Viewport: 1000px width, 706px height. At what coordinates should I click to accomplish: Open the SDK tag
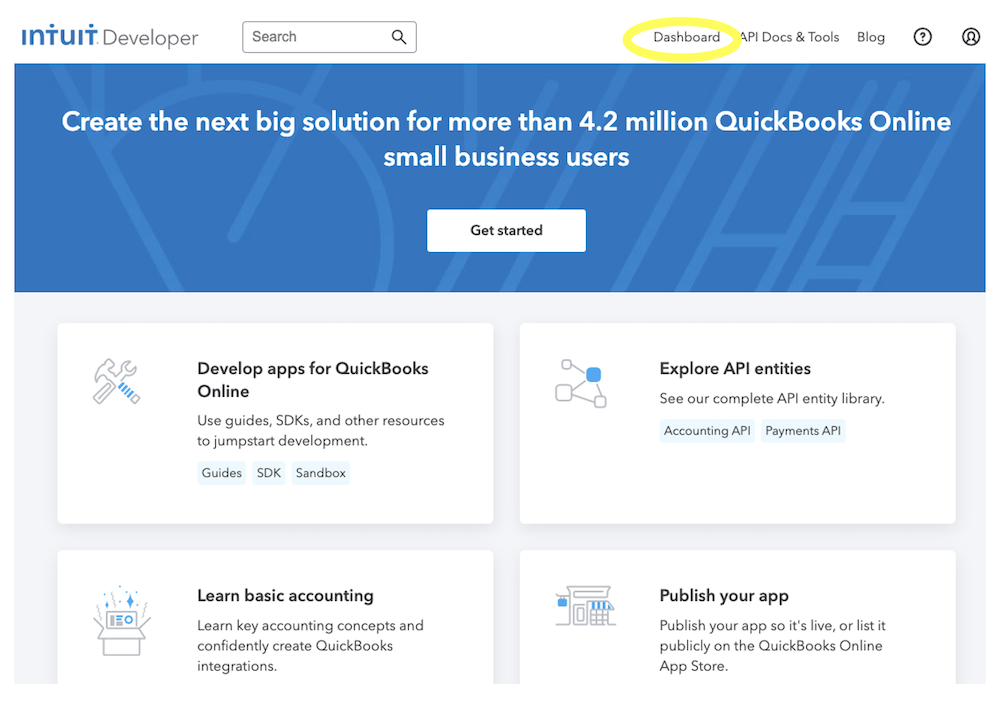coord(268,473)
